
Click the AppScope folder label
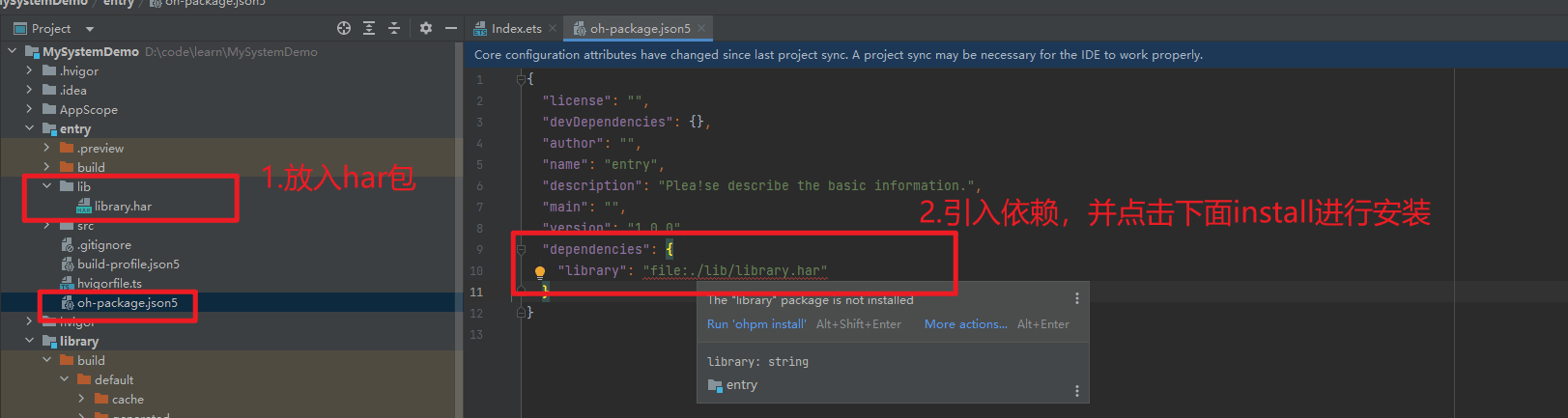point(89,110)
